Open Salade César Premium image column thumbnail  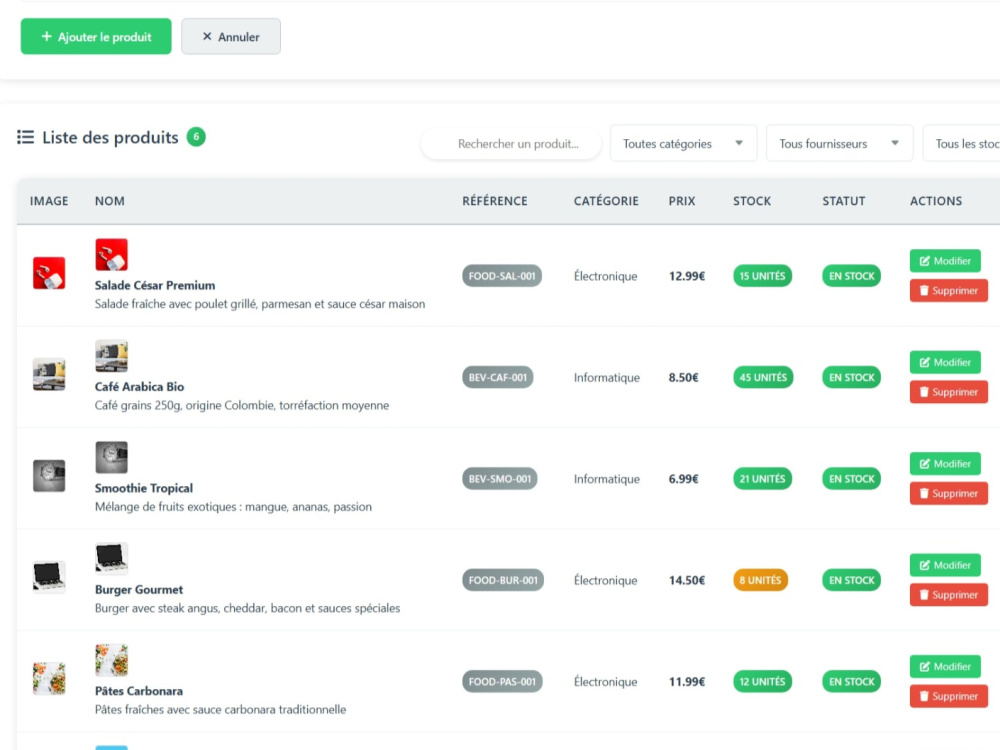(x=49, y=273)
